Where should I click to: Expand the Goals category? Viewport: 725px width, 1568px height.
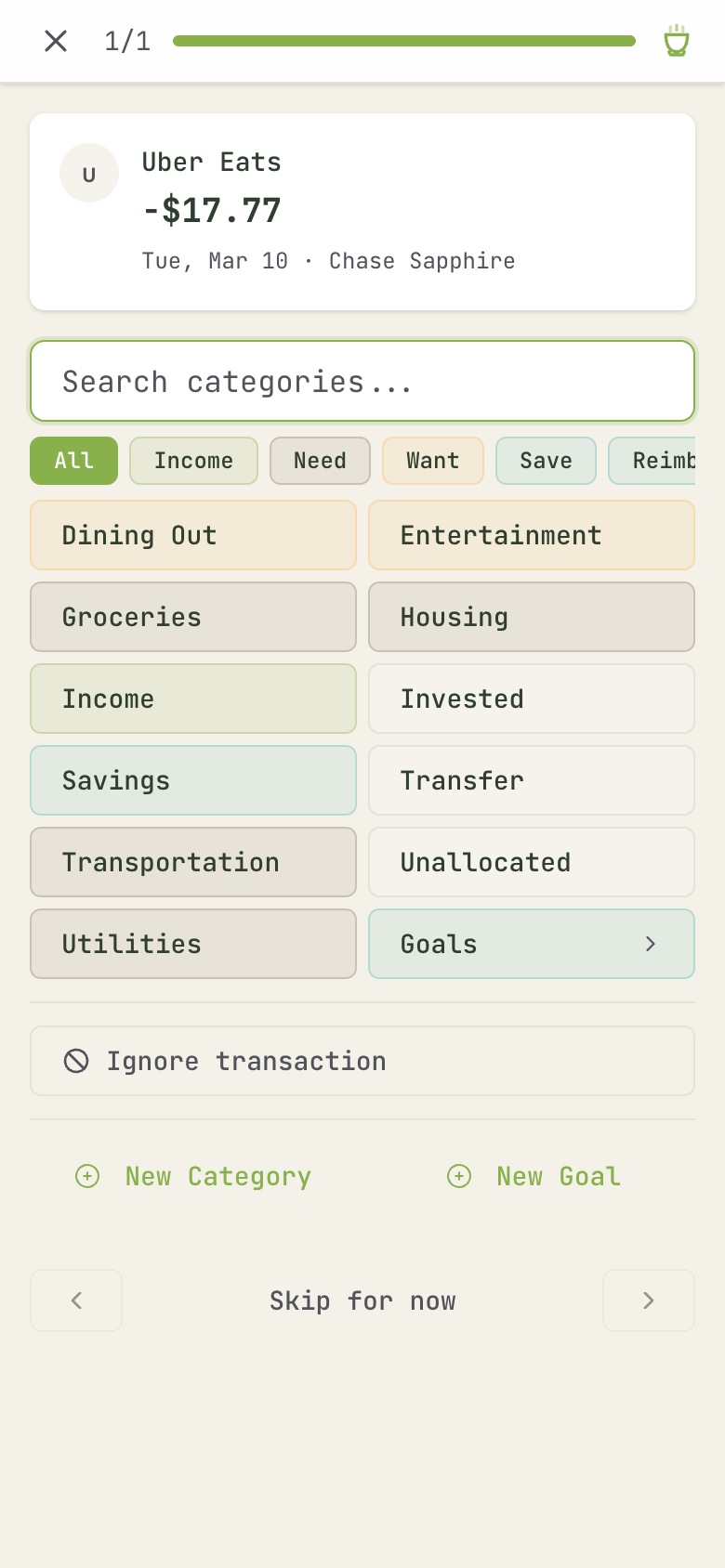[531, 944]
